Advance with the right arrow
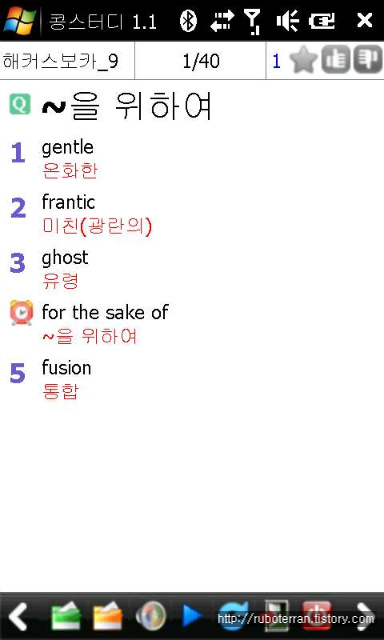The height and width of the screenshot is (640, 384). [x=364, y=616]
